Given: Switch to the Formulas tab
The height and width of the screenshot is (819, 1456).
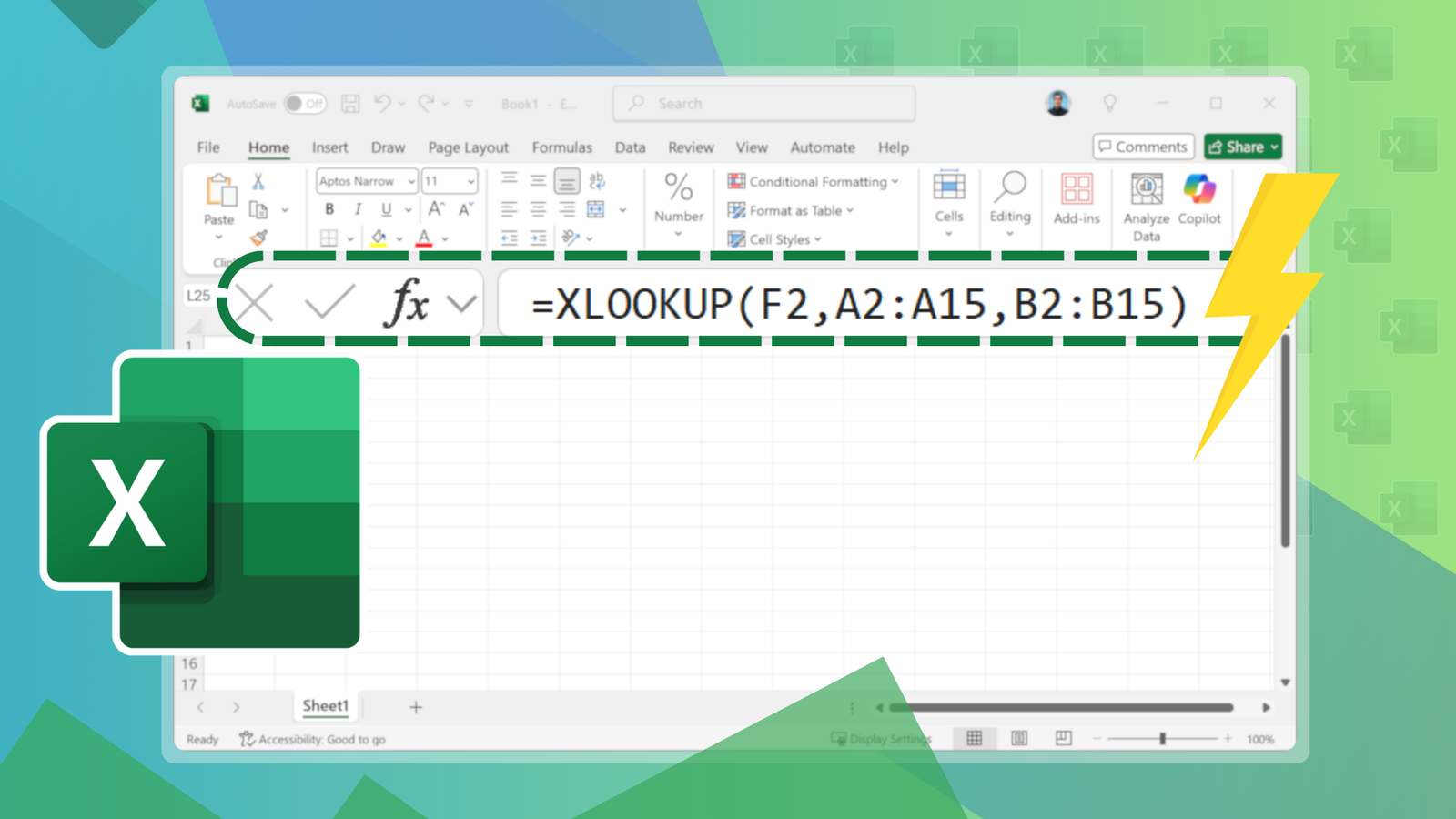Looking at the screenshot, I should point(562,147).
